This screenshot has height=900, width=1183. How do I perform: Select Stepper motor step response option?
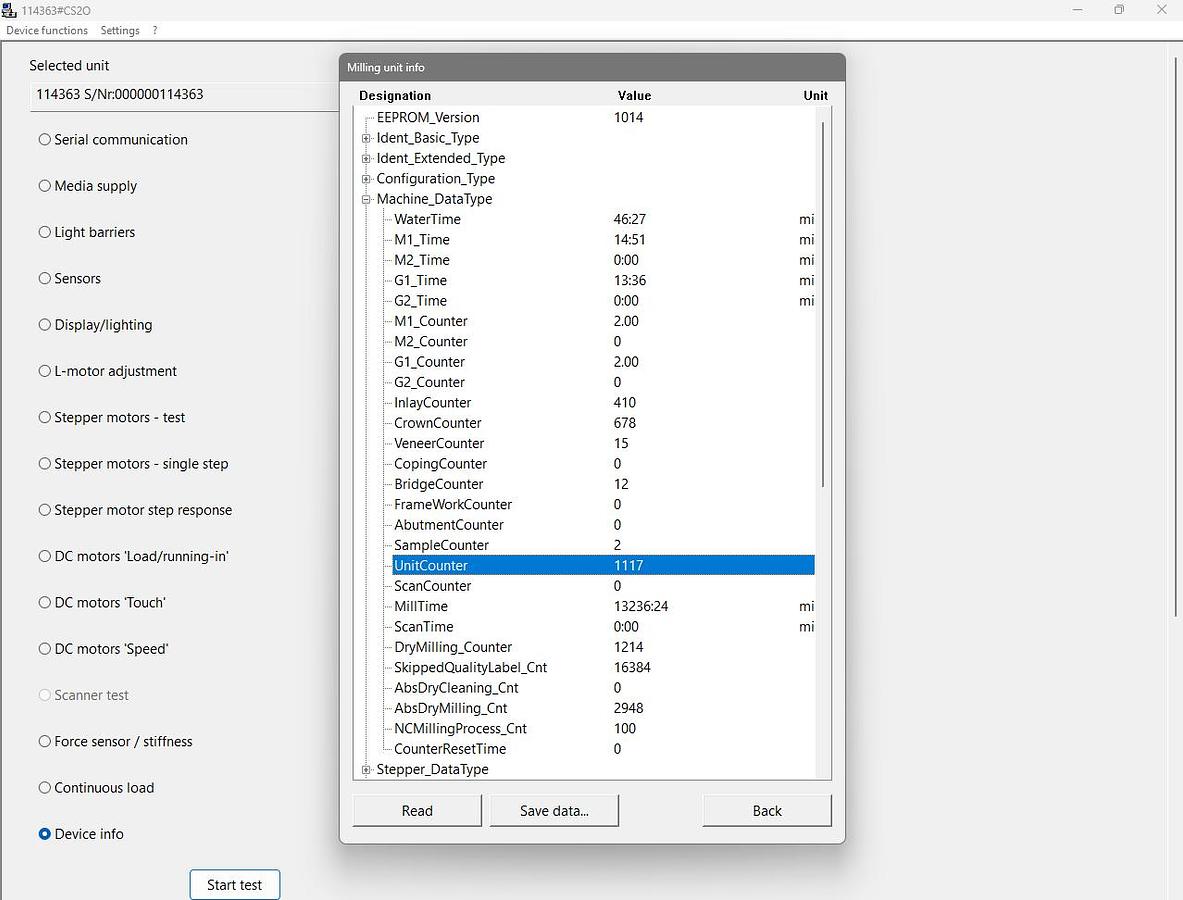point(135,510)
